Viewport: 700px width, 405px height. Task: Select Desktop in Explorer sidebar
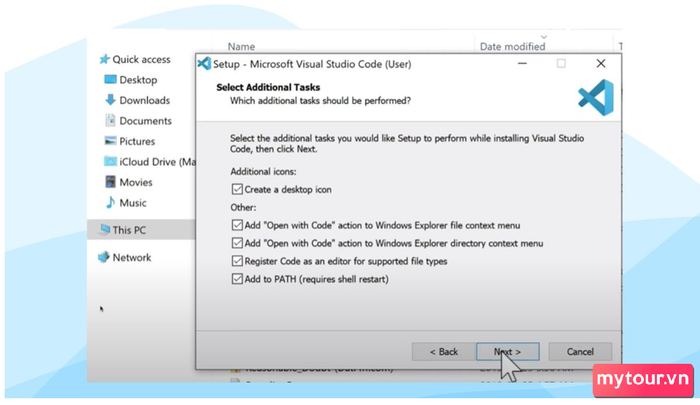click(x=138, y=80)
